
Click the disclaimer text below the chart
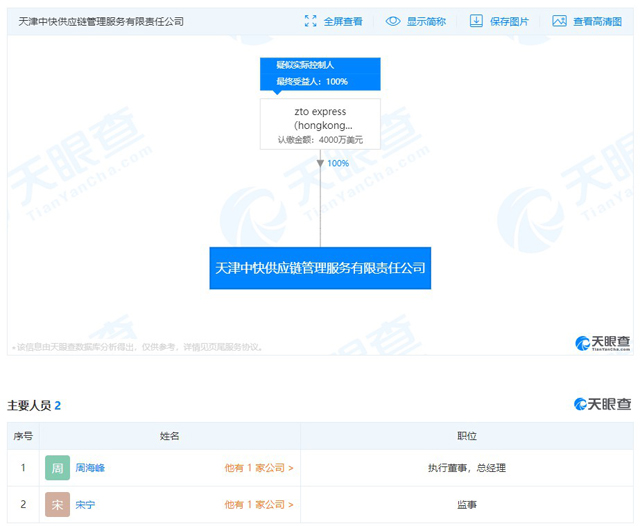point(138,347)
